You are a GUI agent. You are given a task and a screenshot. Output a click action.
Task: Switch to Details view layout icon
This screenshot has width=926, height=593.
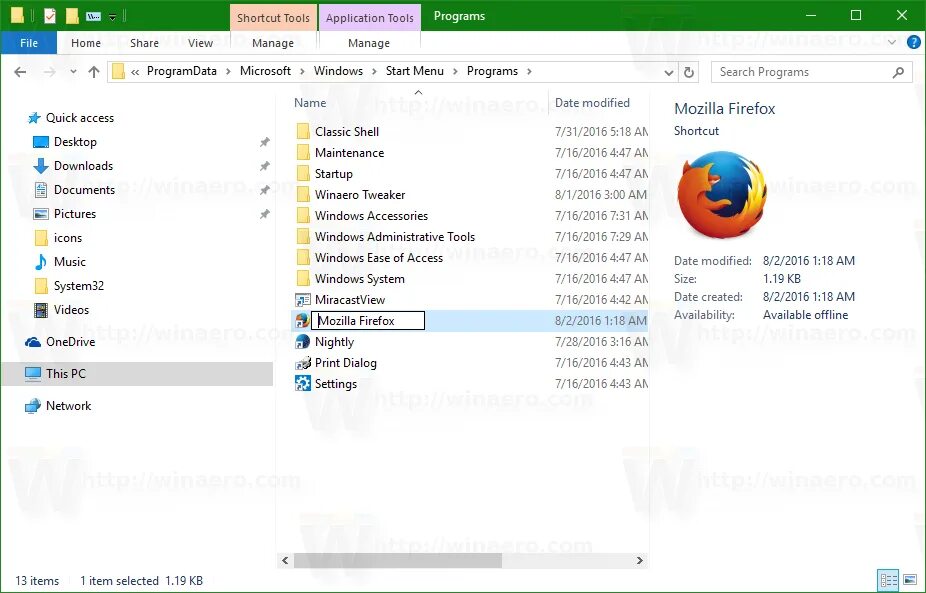888,580
